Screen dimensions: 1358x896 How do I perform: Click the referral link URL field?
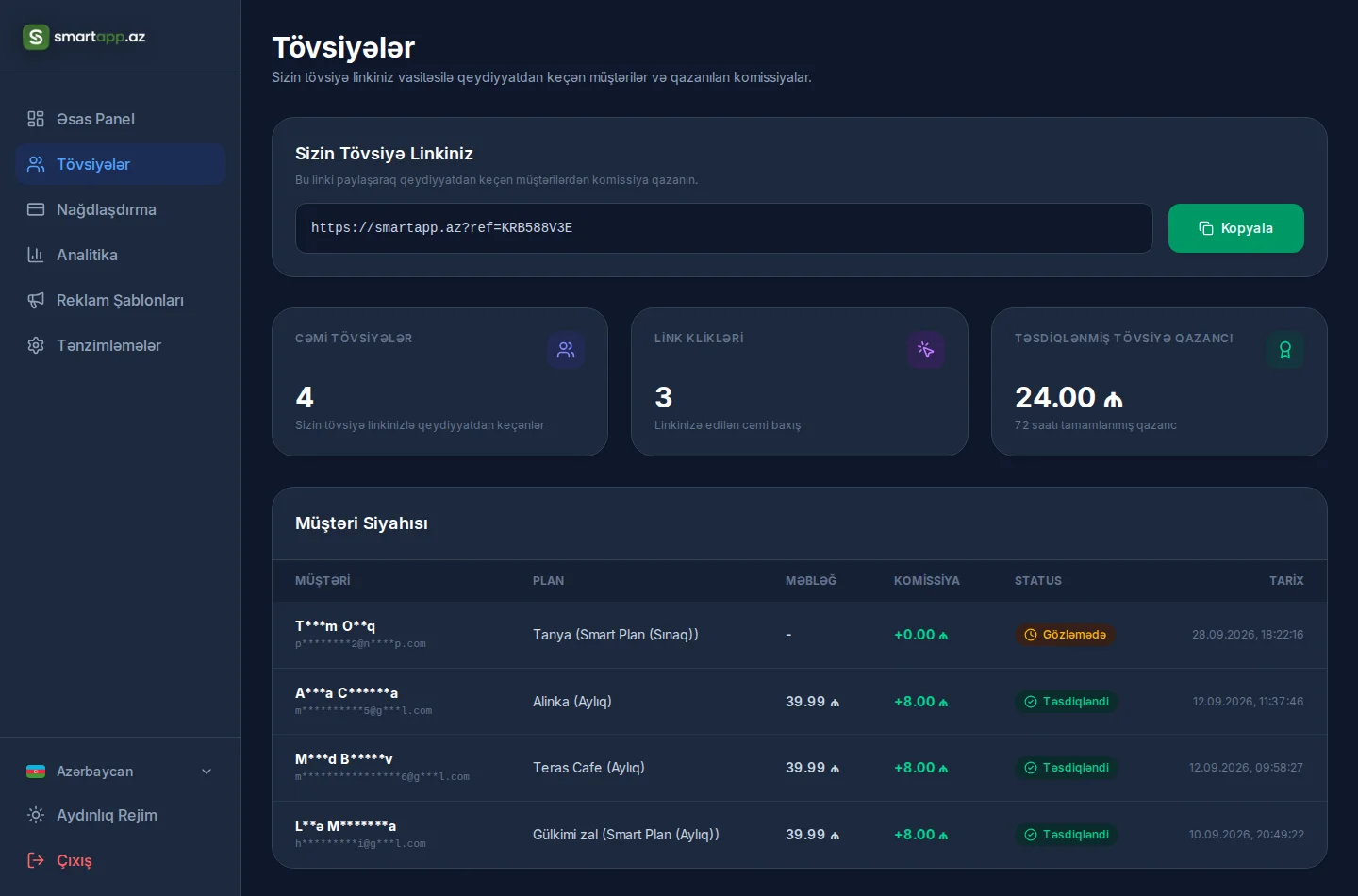coord(724,228)
